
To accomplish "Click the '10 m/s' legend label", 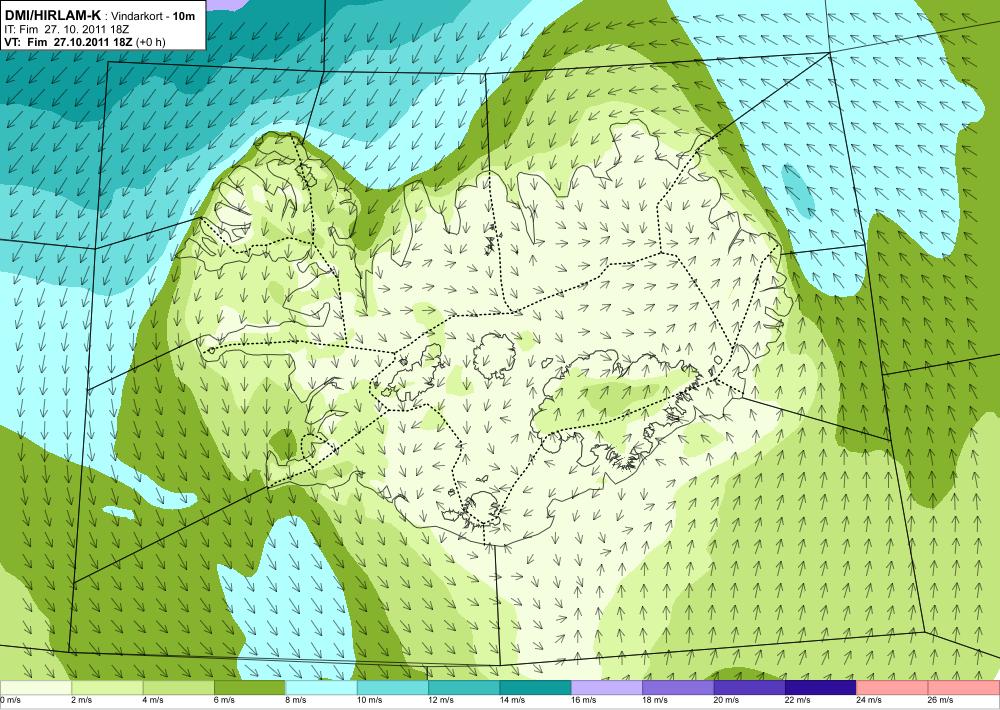I will point(369,700).
